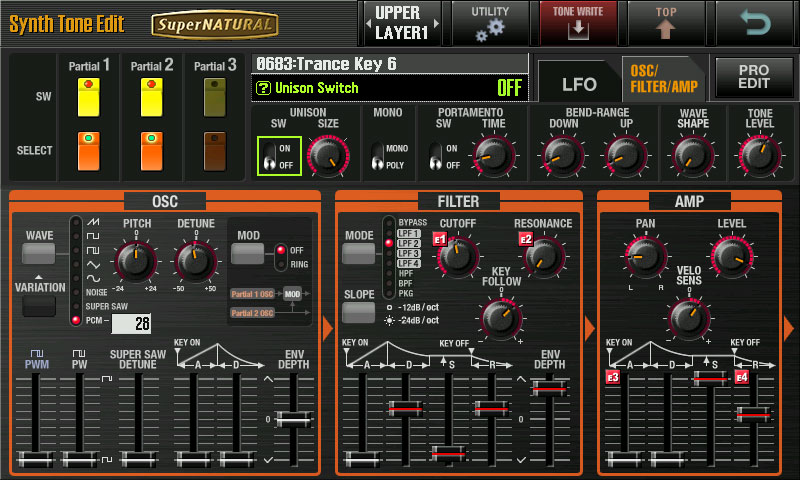Expand OSC panel with orange arrow
The height and width of the screenshot is (480, 800).
(328, 329)
